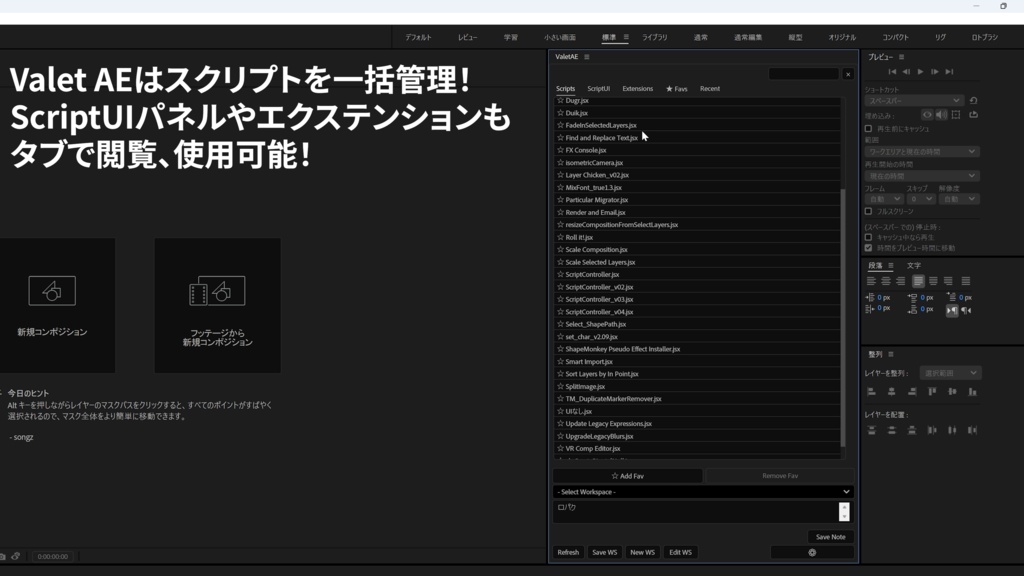Viewport: 1024px width, 576px height.
Task: Click the Add Fav button
Action: [x=628, y=475]
